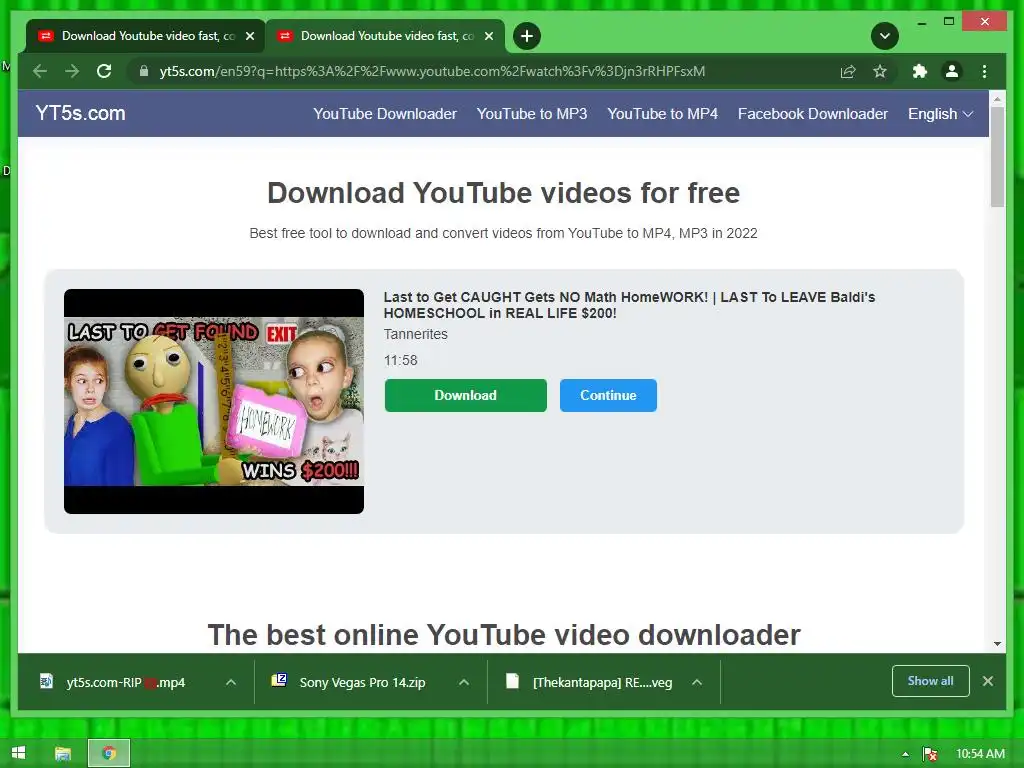Go back with the browser back arrow
Viewport: 1024px width, 768px height.
(40, 71)
